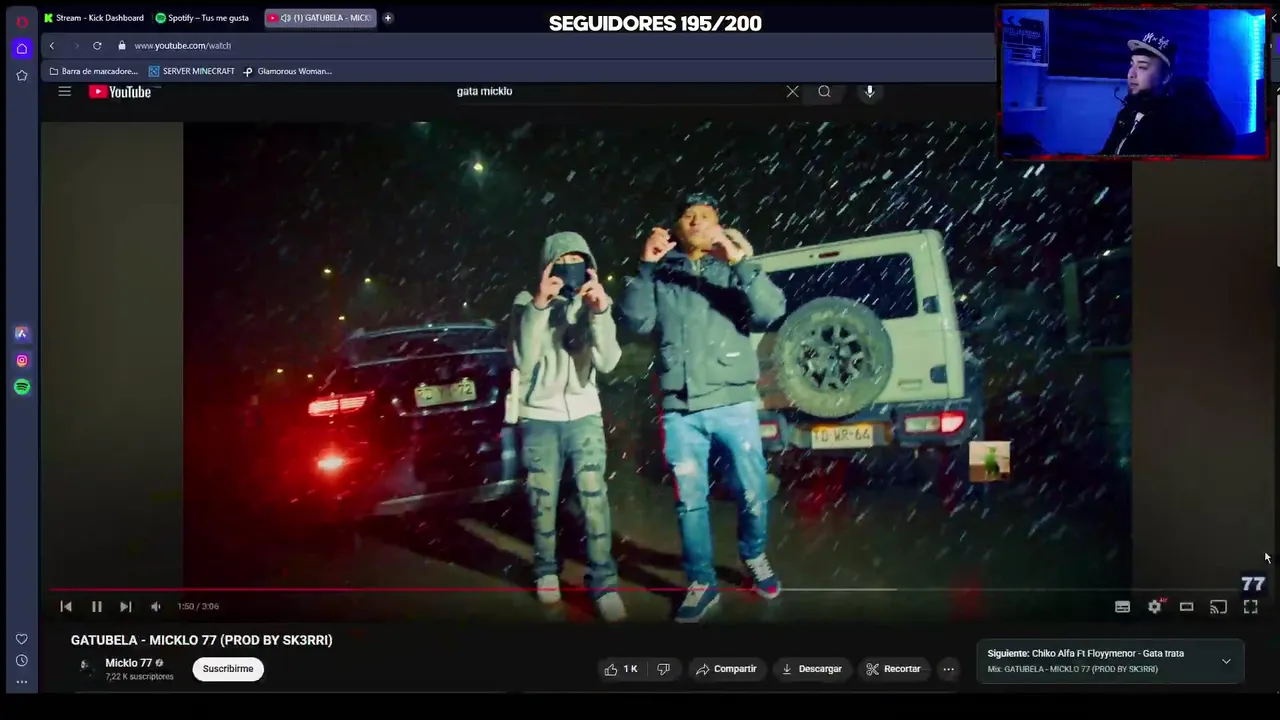Open the sidebar history clock icon

click(x=21, y=660)
